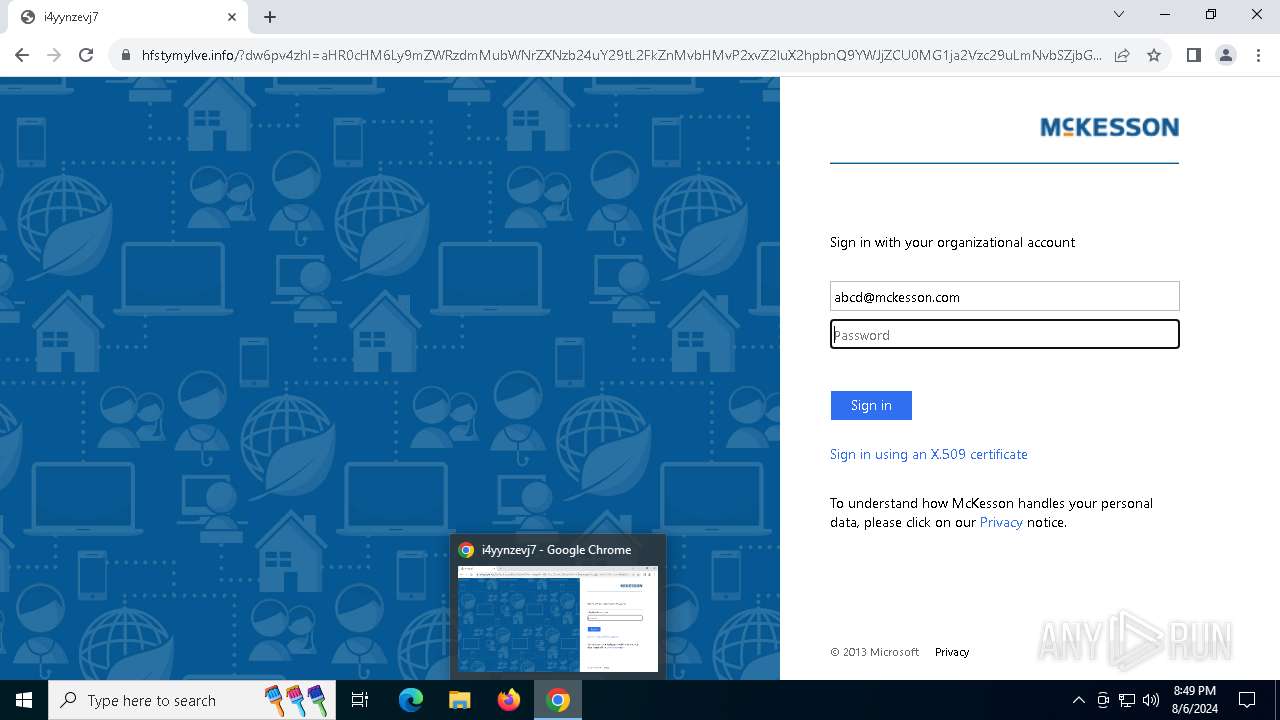1280x720 pixels.
Task: Share this page from address bar
Action: pos(1122,56)
